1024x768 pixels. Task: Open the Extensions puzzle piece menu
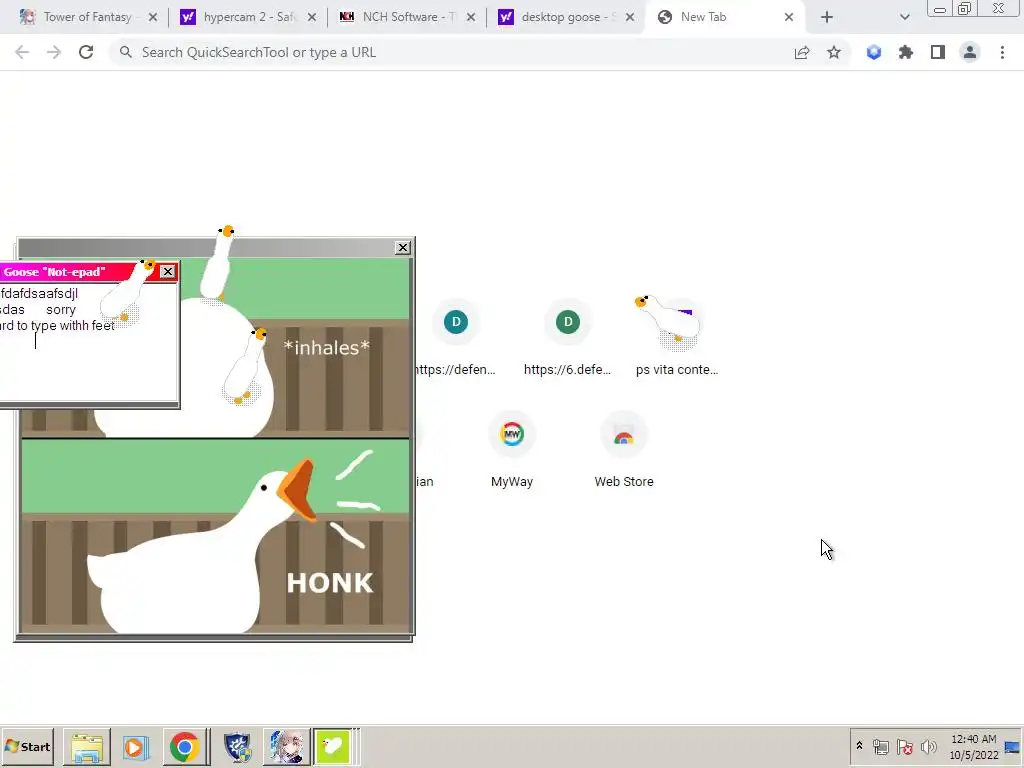click(x=906, y=52)
